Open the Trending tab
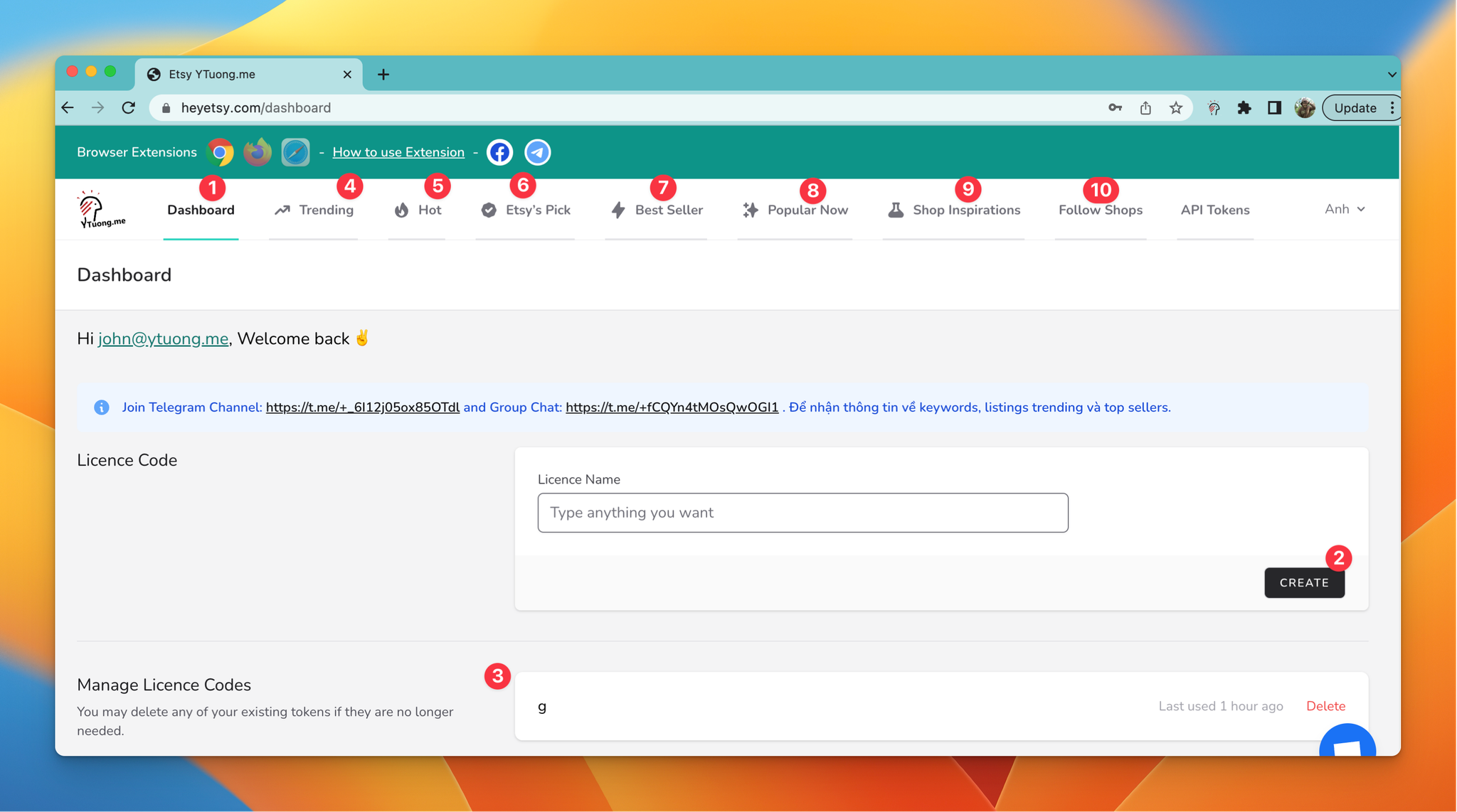Screen dimensions: 1457x812 pyautogui.click(x=314, y=210)
